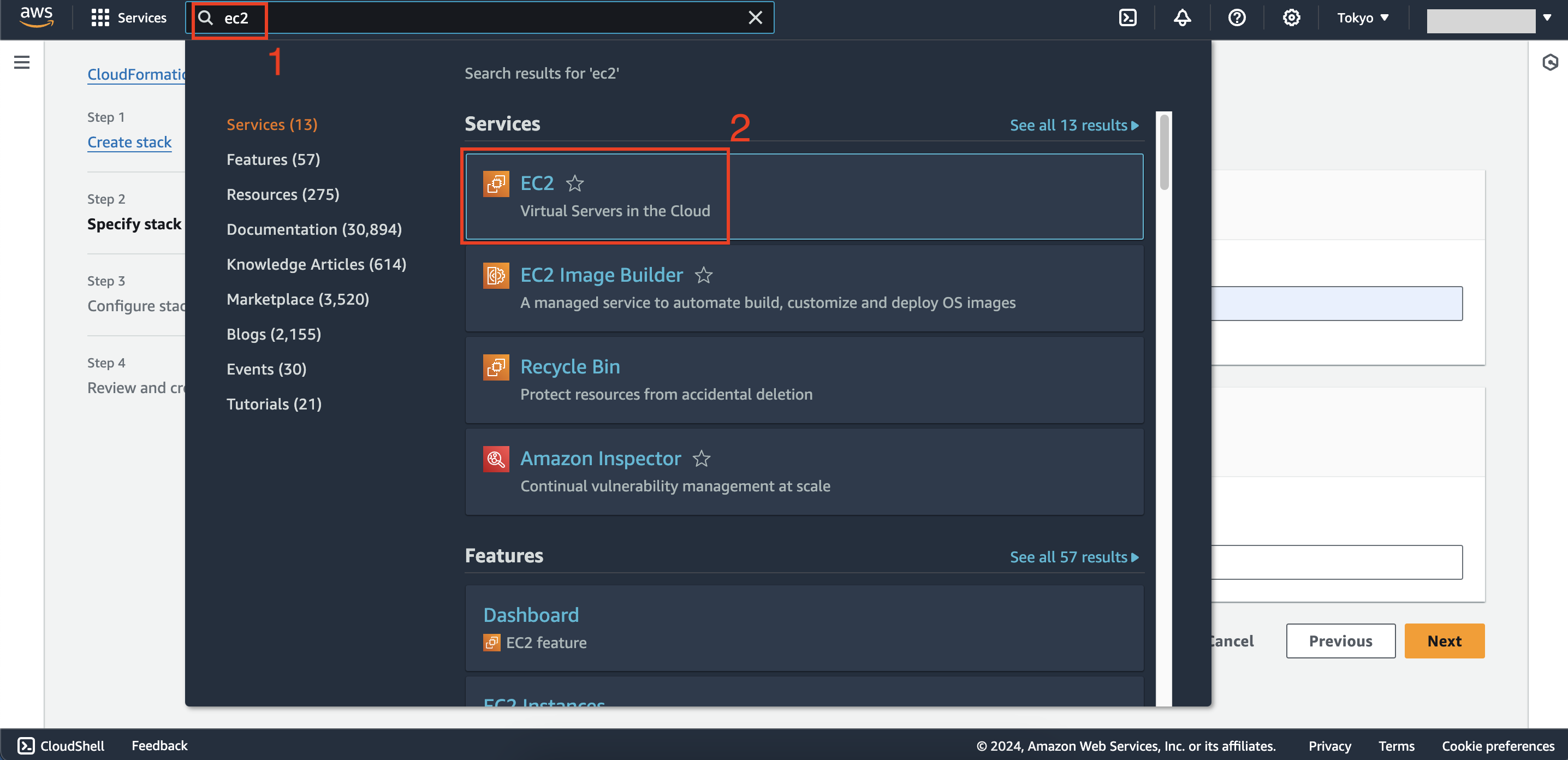The image size is (1568, 760).
Task: Expand the Tokyo region dropdown
Action: pos(1362,17)
